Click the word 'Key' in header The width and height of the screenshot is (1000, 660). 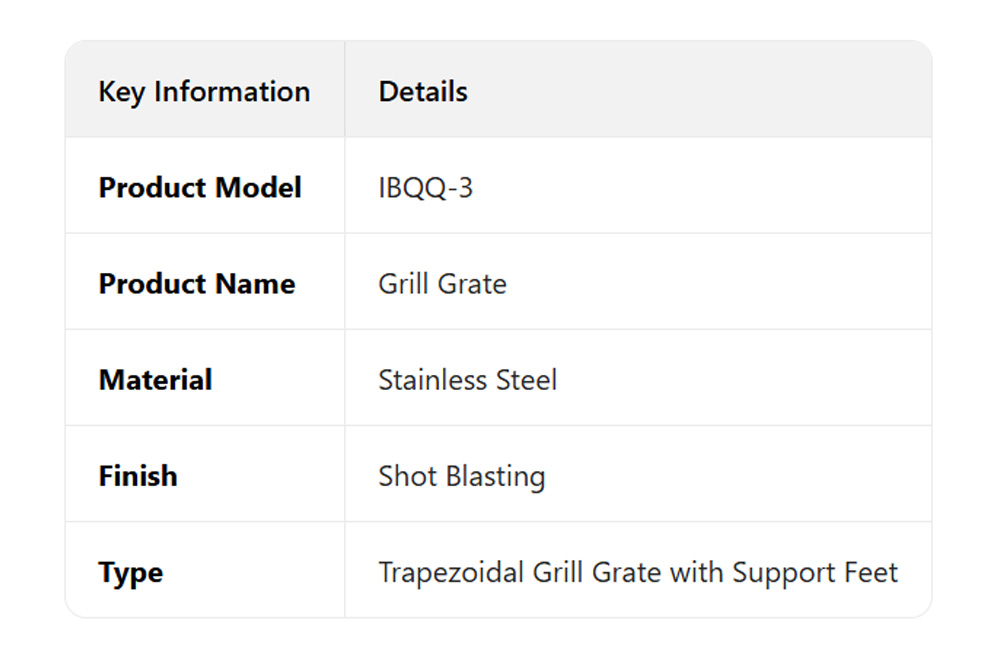121,91
